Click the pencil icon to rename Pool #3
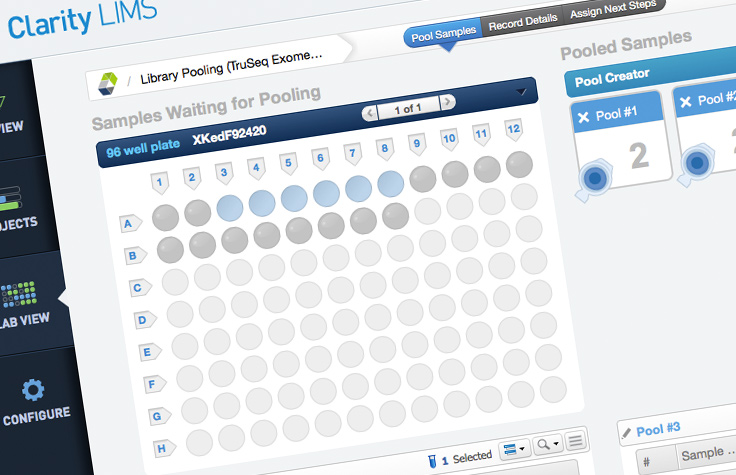The image size is (736, 475). [626, 432]
